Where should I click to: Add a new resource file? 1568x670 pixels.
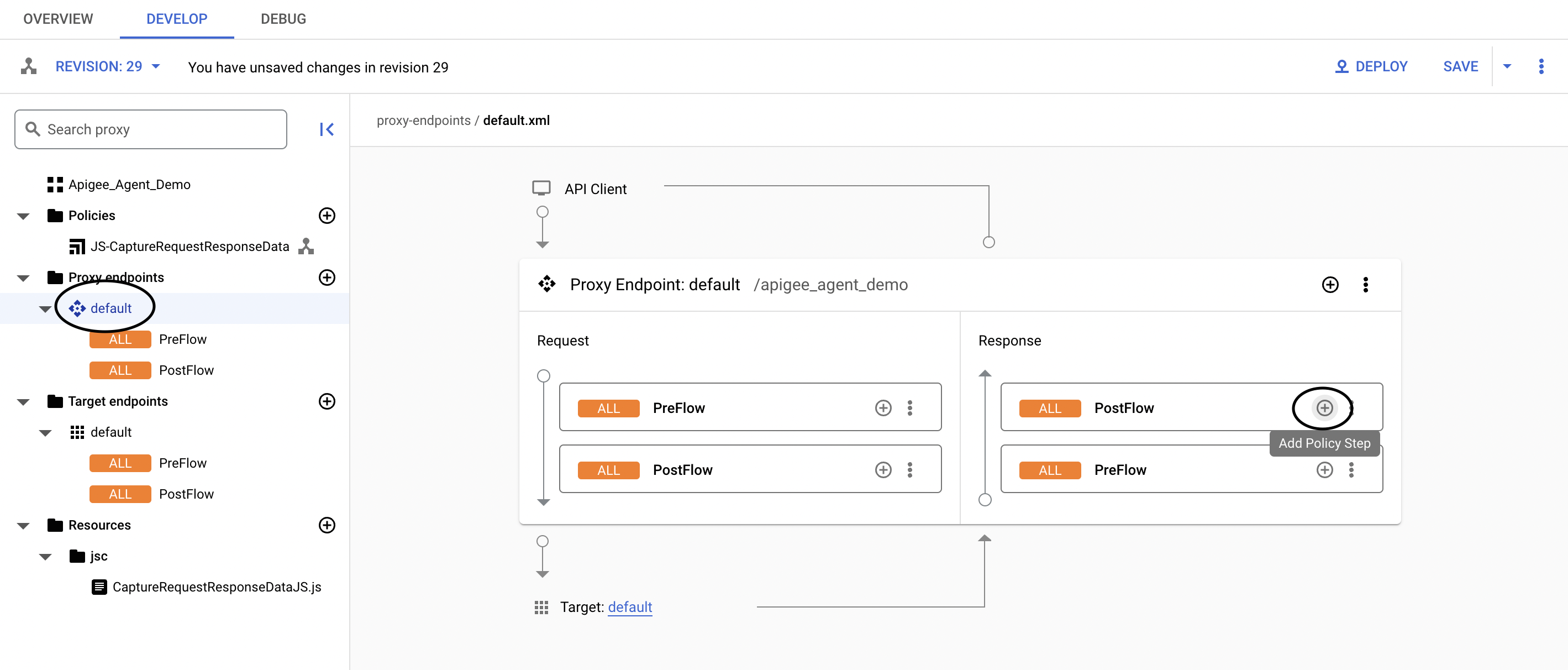327,525
